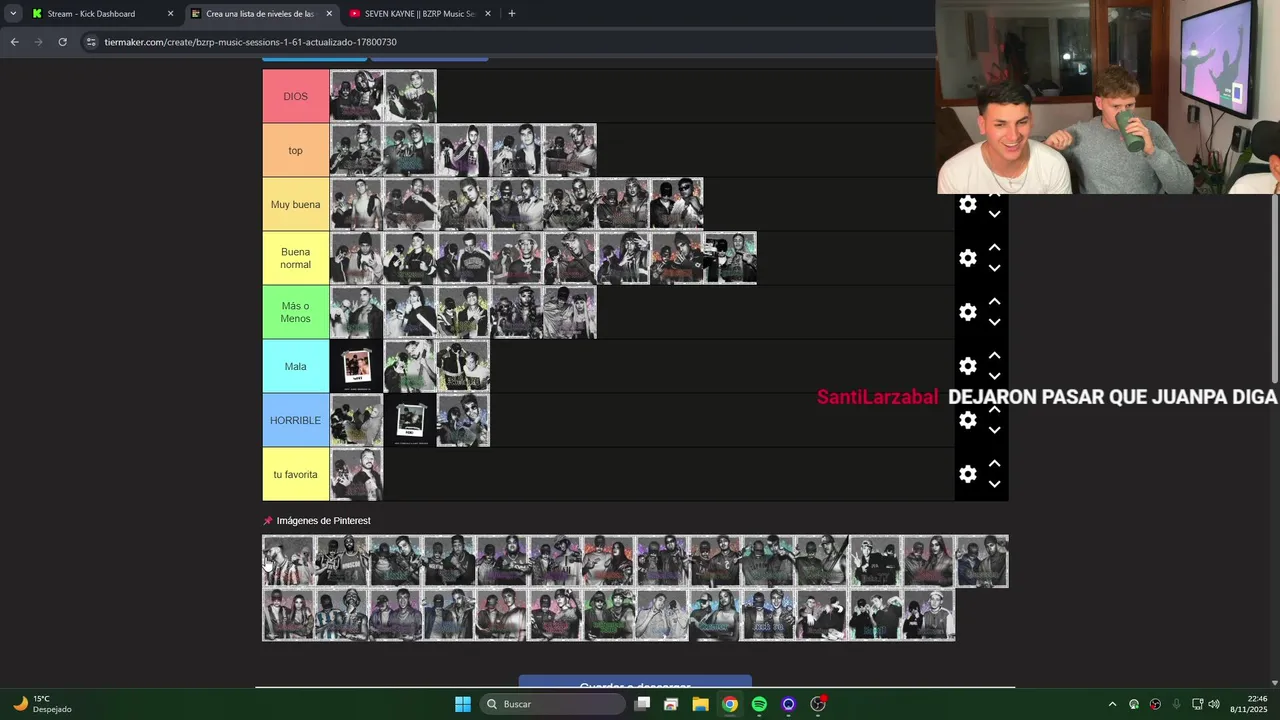Open settings gear for Mala row
This screenshot has height=720, width=1280.
[968, 366]
